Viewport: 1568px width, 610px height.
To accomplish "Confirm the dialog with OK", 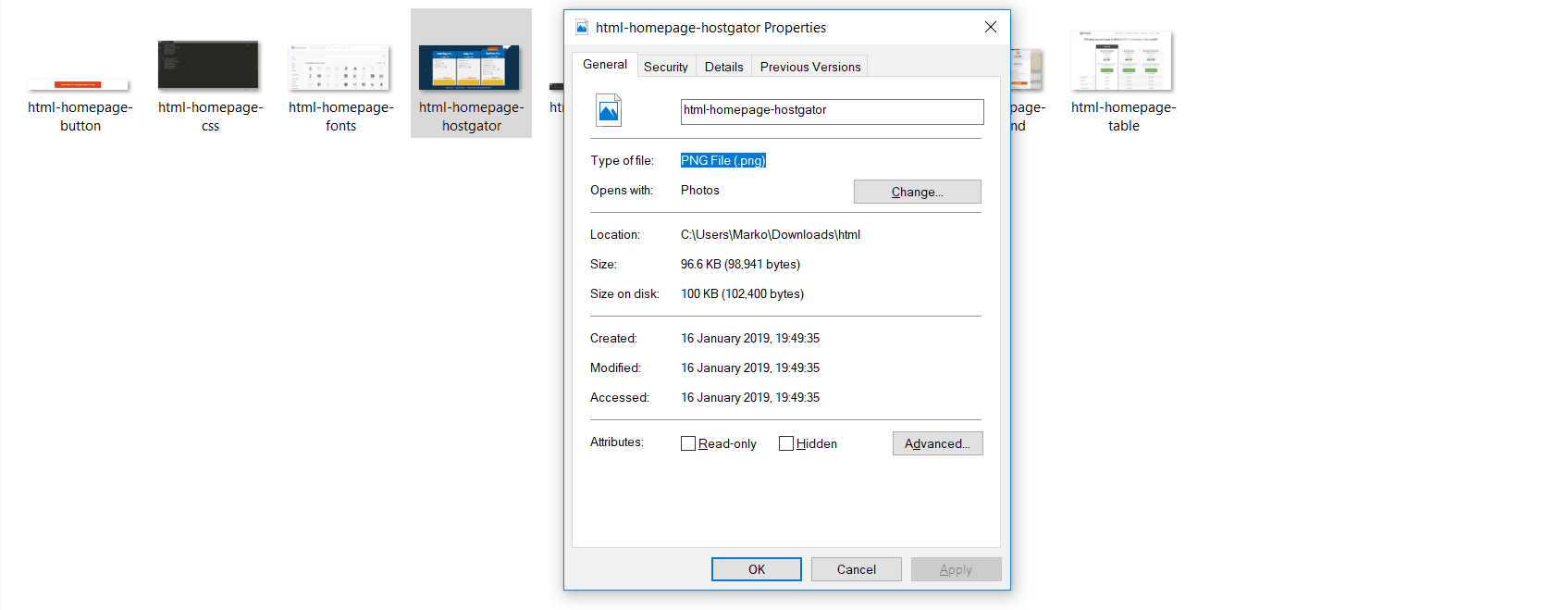I will (x=756, y=569).
